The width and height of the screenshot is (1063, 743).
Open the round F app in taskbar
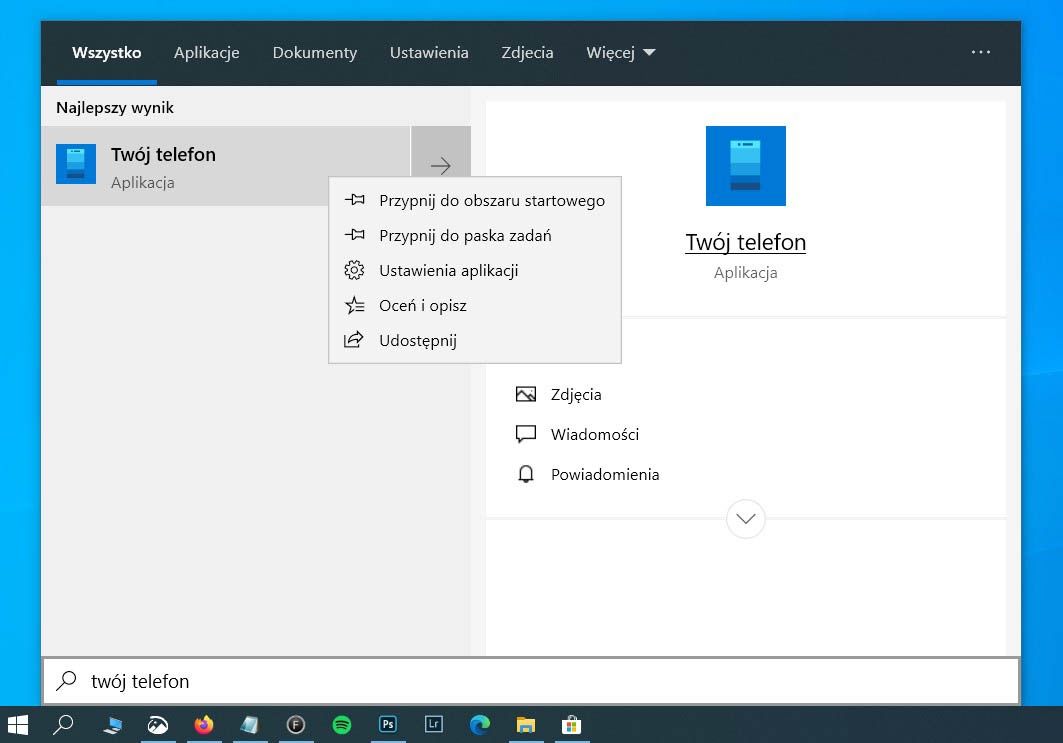tap(296, 725)
